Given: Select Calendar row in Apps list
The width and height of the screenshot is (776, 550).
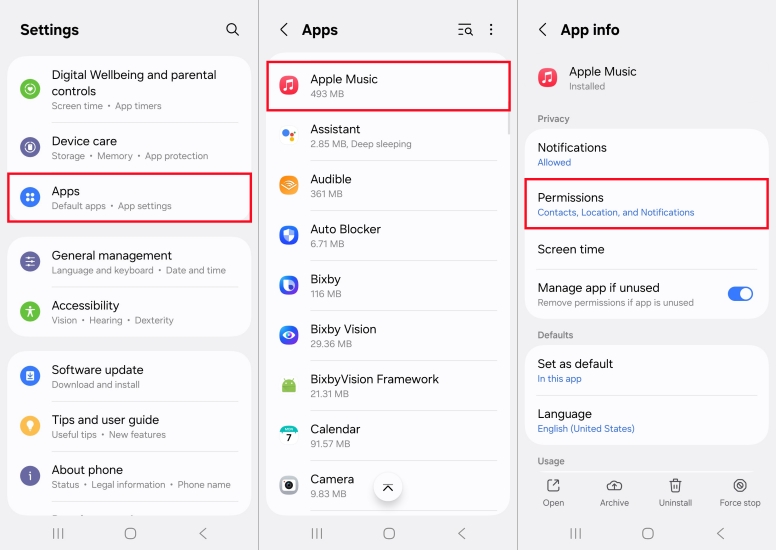Looking at the screenshot, I should click(388, 436).
